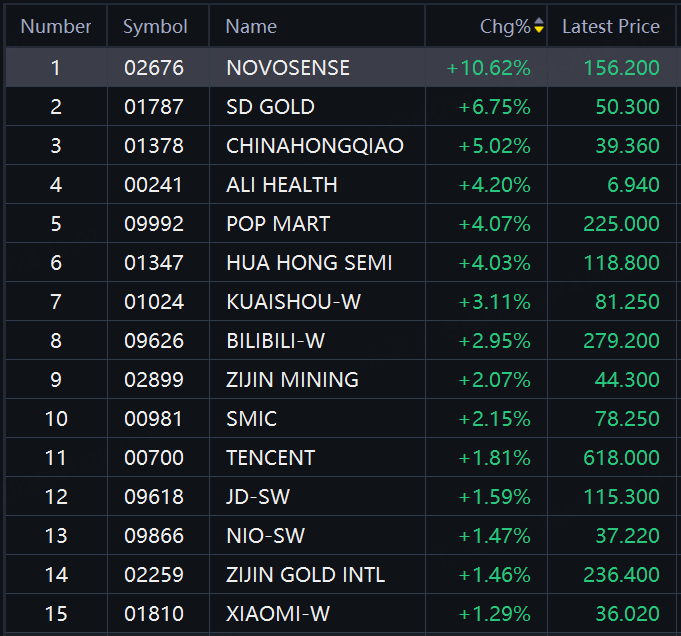The width and height of the screenshot is (681, 636).
Task: Open SMIC symbol 00981
Action: [153, 419]
